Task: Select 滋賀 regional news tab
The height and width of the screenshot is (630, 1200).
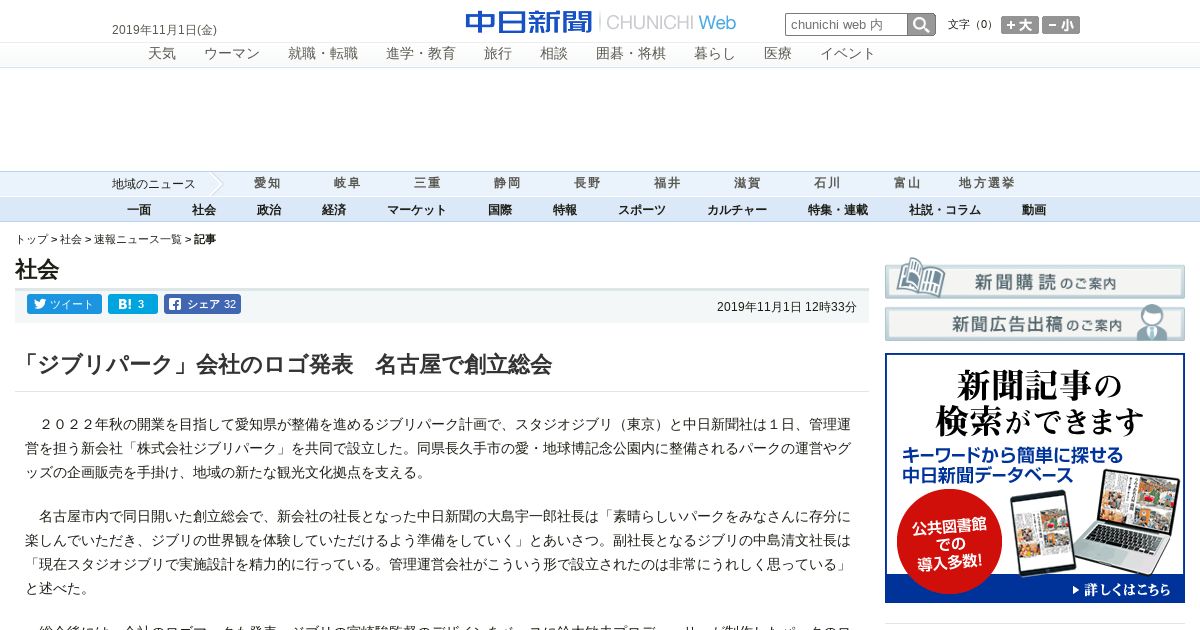Action: (747, 183)
